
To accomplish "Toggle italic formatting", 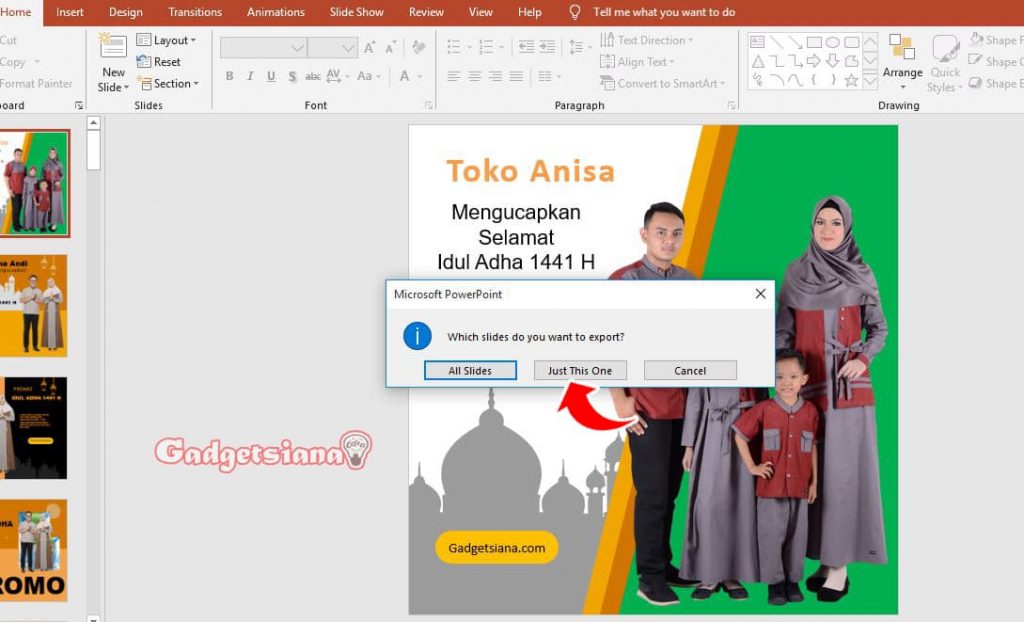I will pyautogui.click(x=250, y=77).
